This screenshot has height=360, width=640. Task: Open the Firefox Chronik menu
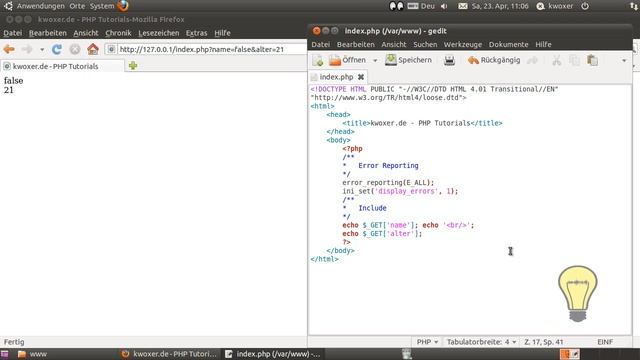(x=118, y=33)
